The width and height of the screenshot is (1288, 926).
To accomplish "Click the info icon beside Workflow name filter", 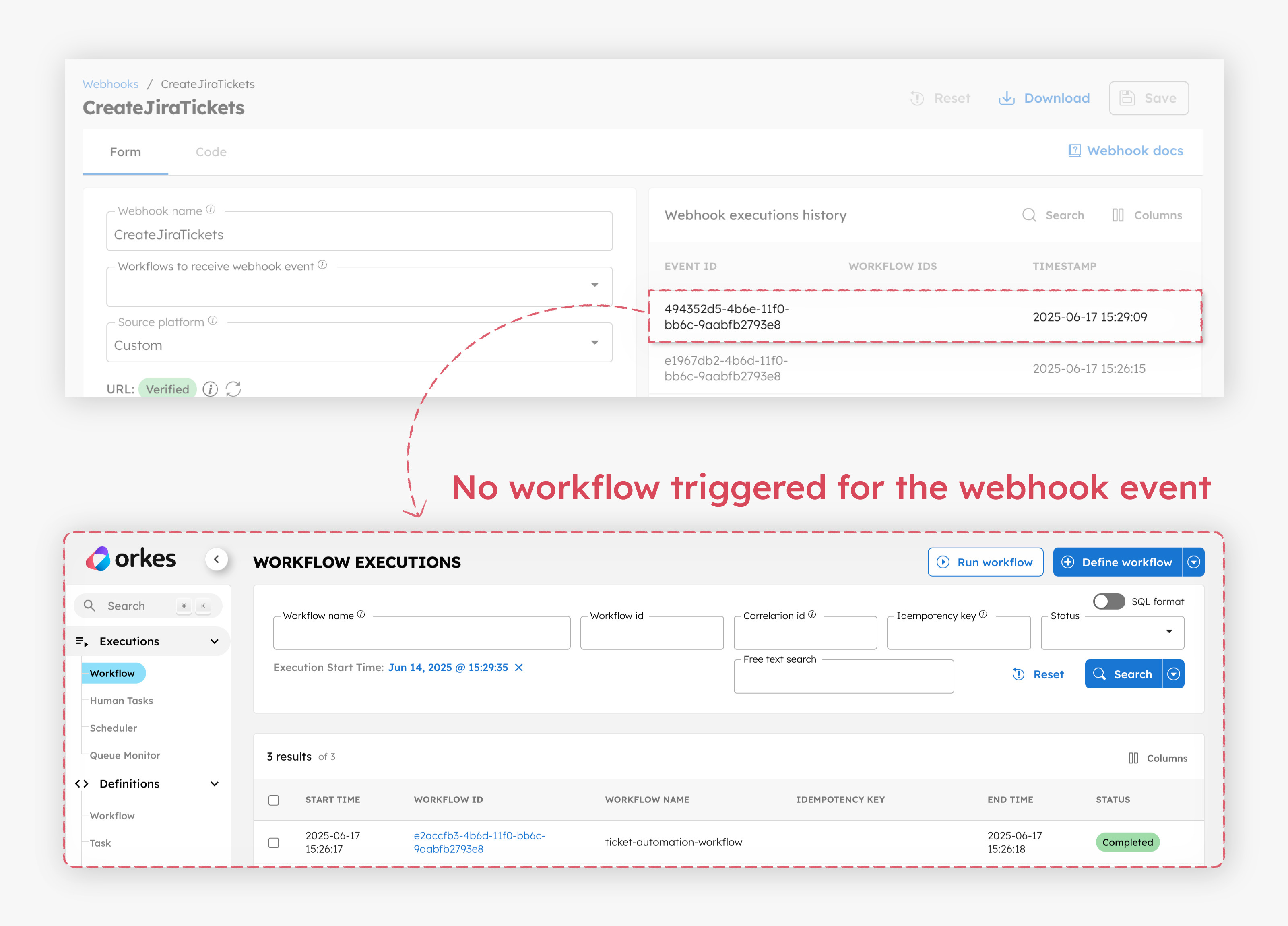I will coord(361,615).
